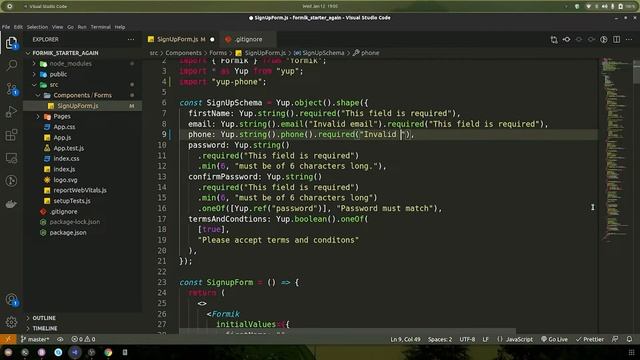Click Components in the breadcrumb path

(183, 53)
